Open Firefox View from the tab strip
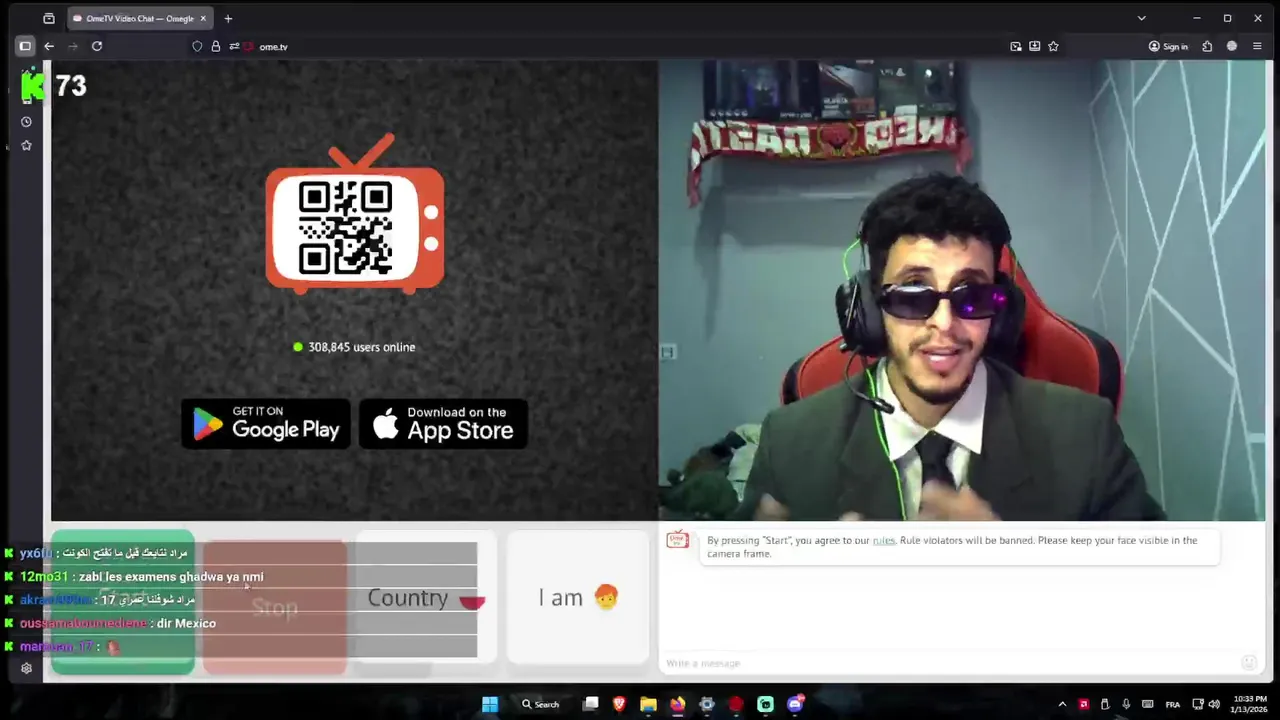 (49, 18)
